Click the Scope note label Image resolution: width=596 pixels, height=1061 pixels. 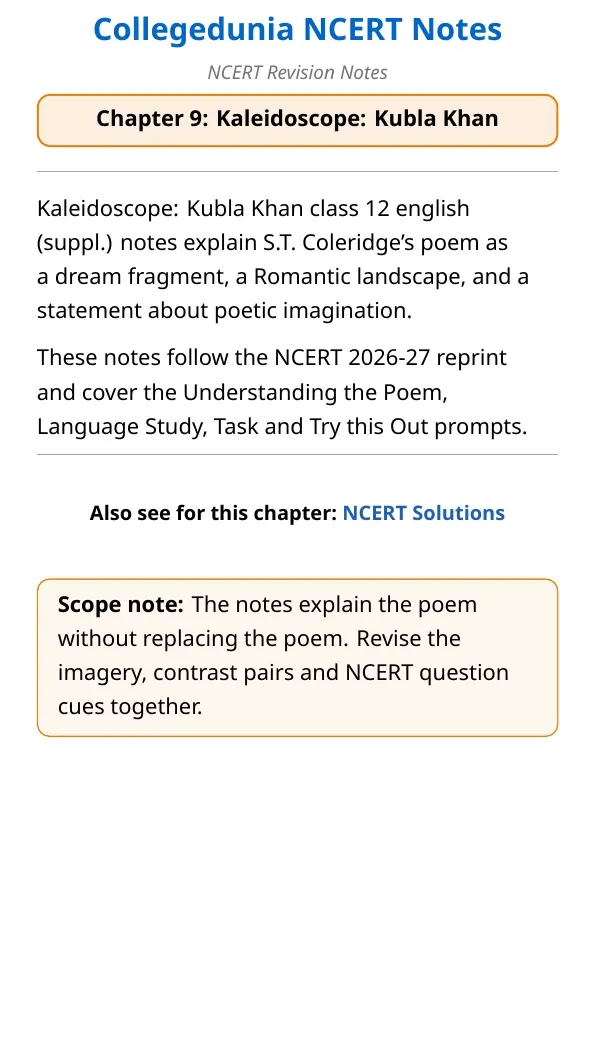120,604
